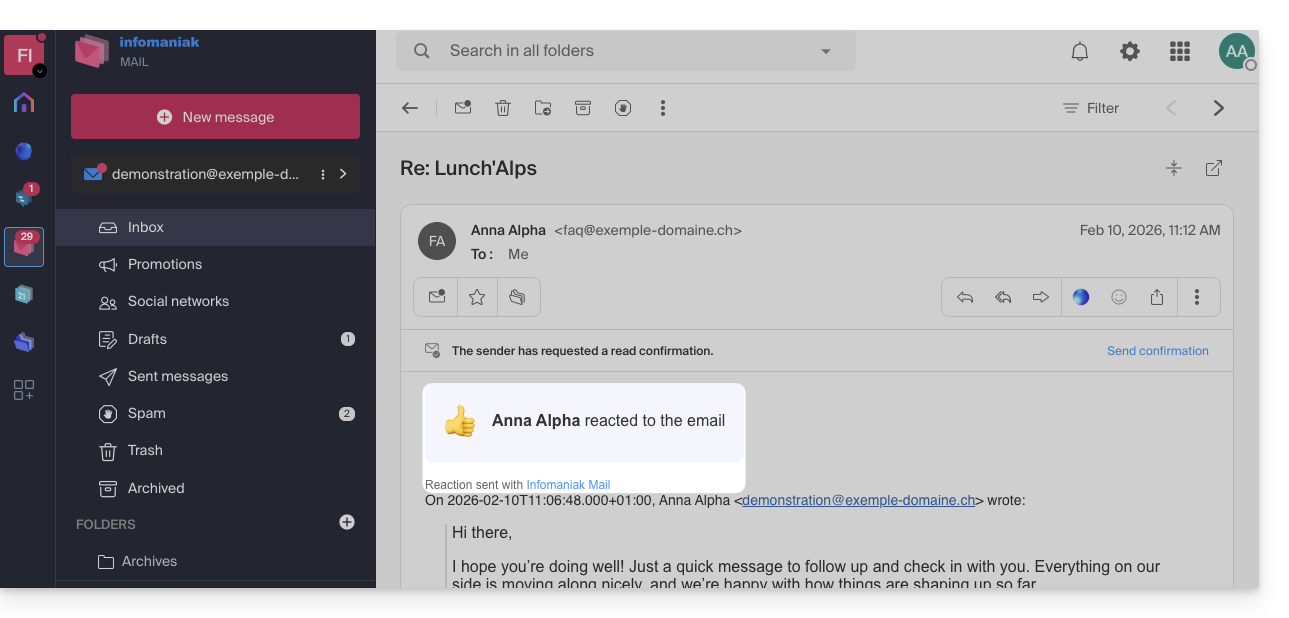
Task: Click the New message button
Action: point(215,117)
